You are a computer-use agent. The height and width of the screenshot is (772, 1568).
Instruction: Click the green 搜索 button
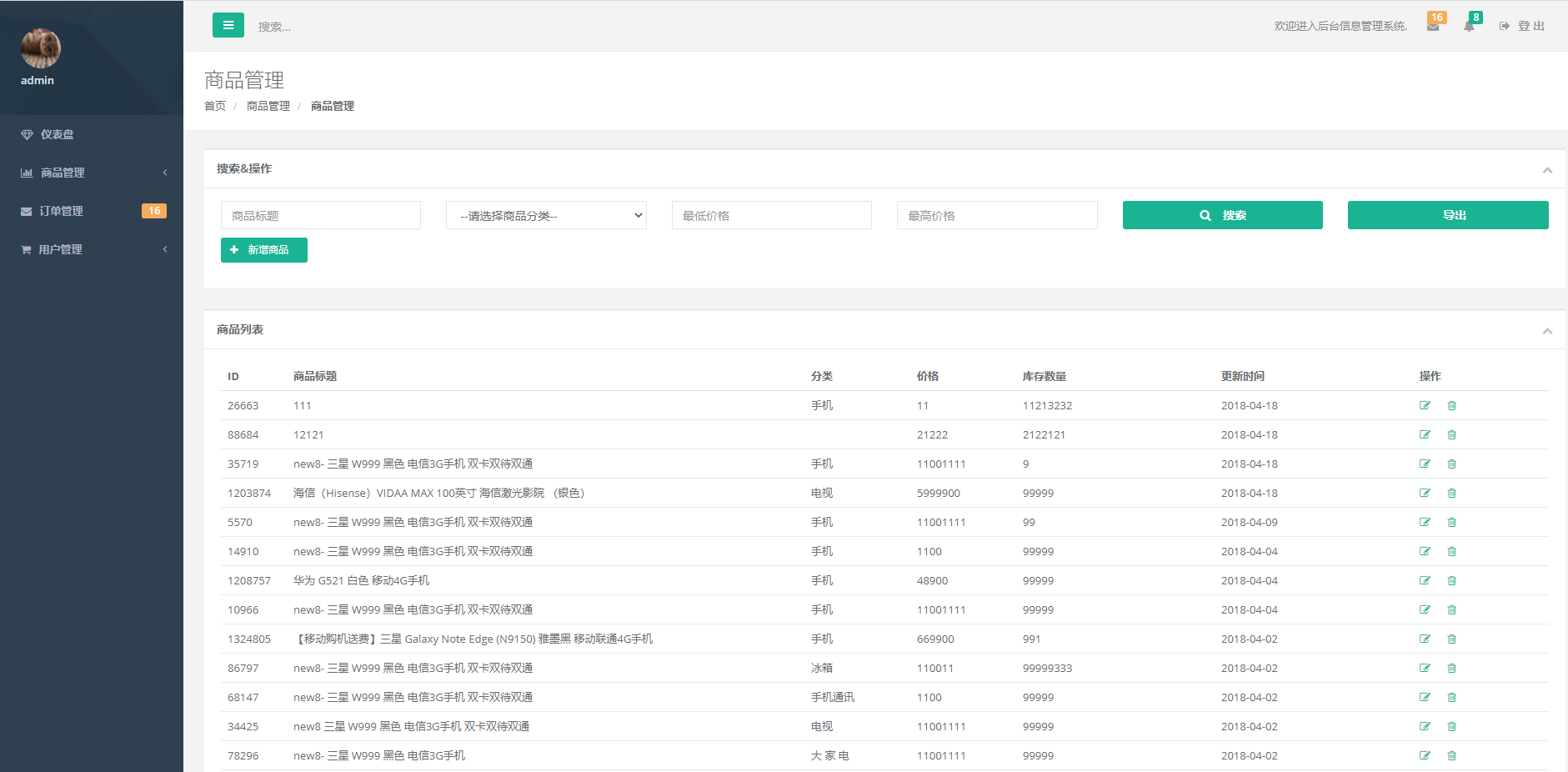(x=1222, y=215)
